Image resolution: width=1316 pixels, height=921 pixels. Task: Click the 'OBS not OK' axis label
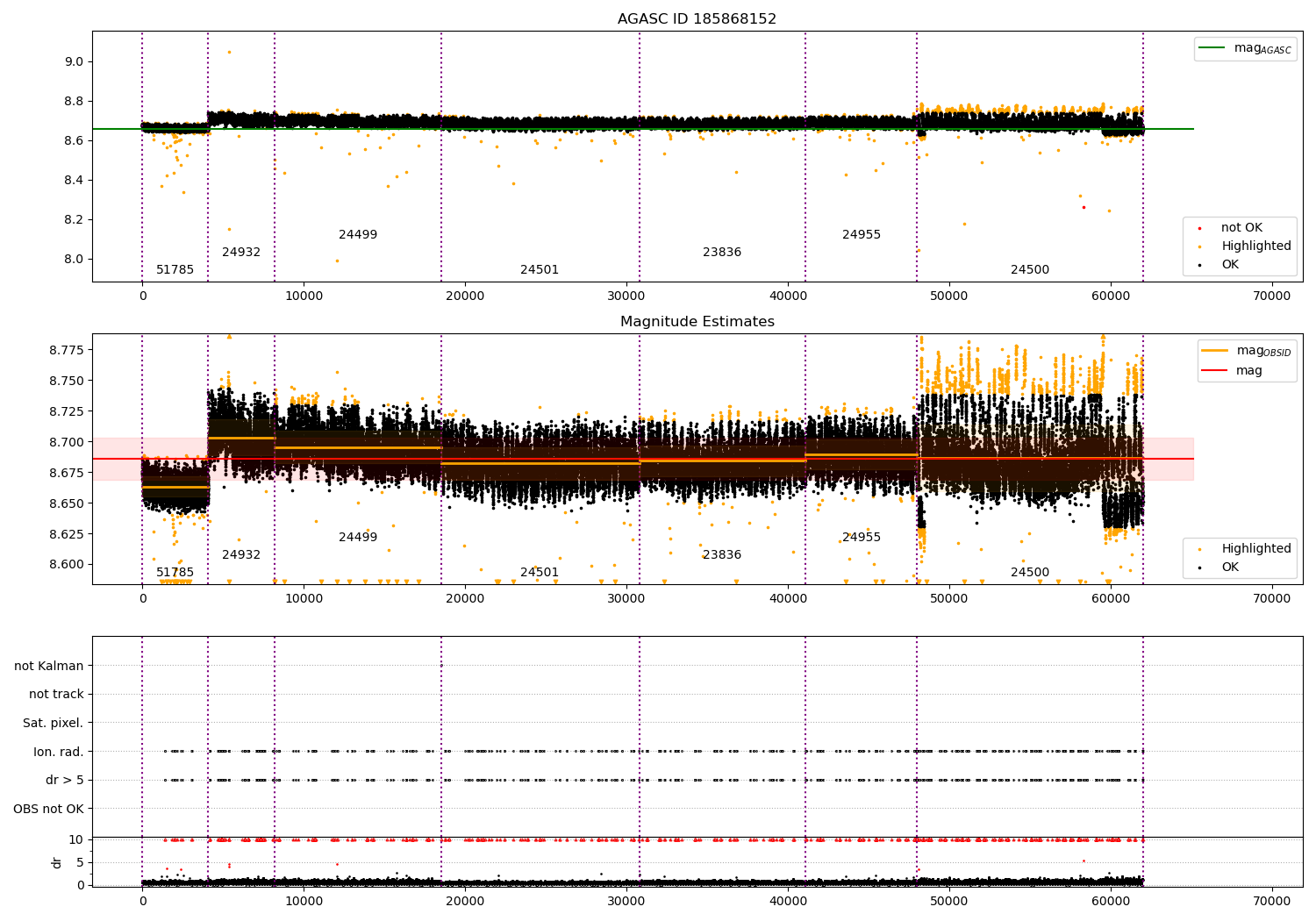tap(49, 809)
